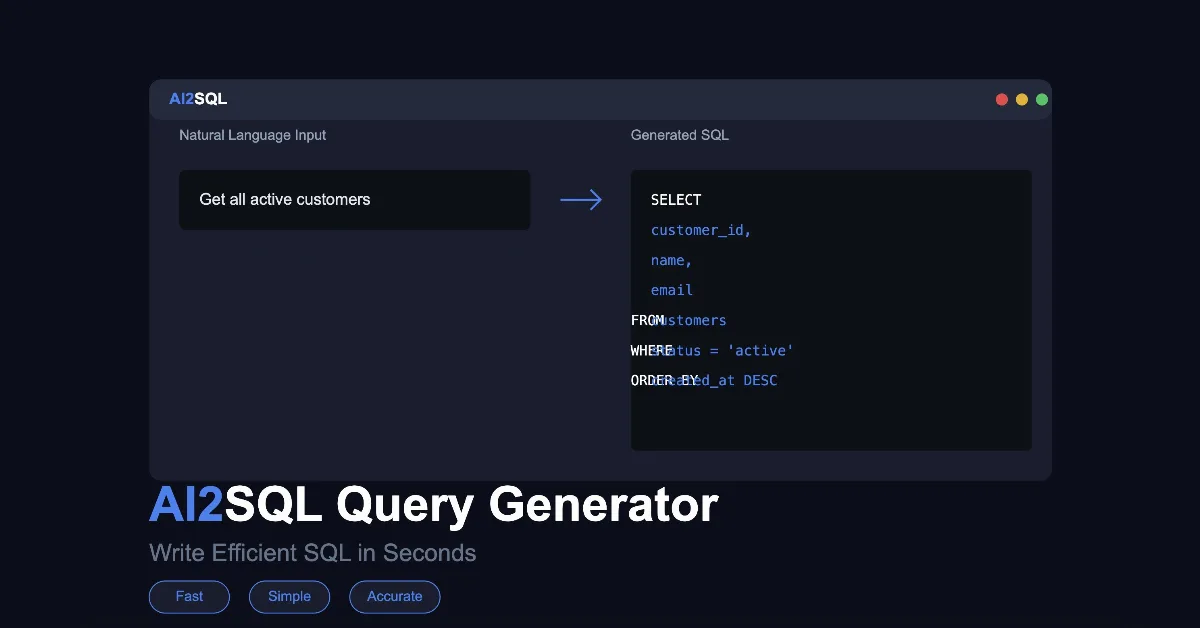The width and height of the screenshot is (1200, 628).
Task: Click the customer_id, line in SQL
Action: [x=701, y=230]
